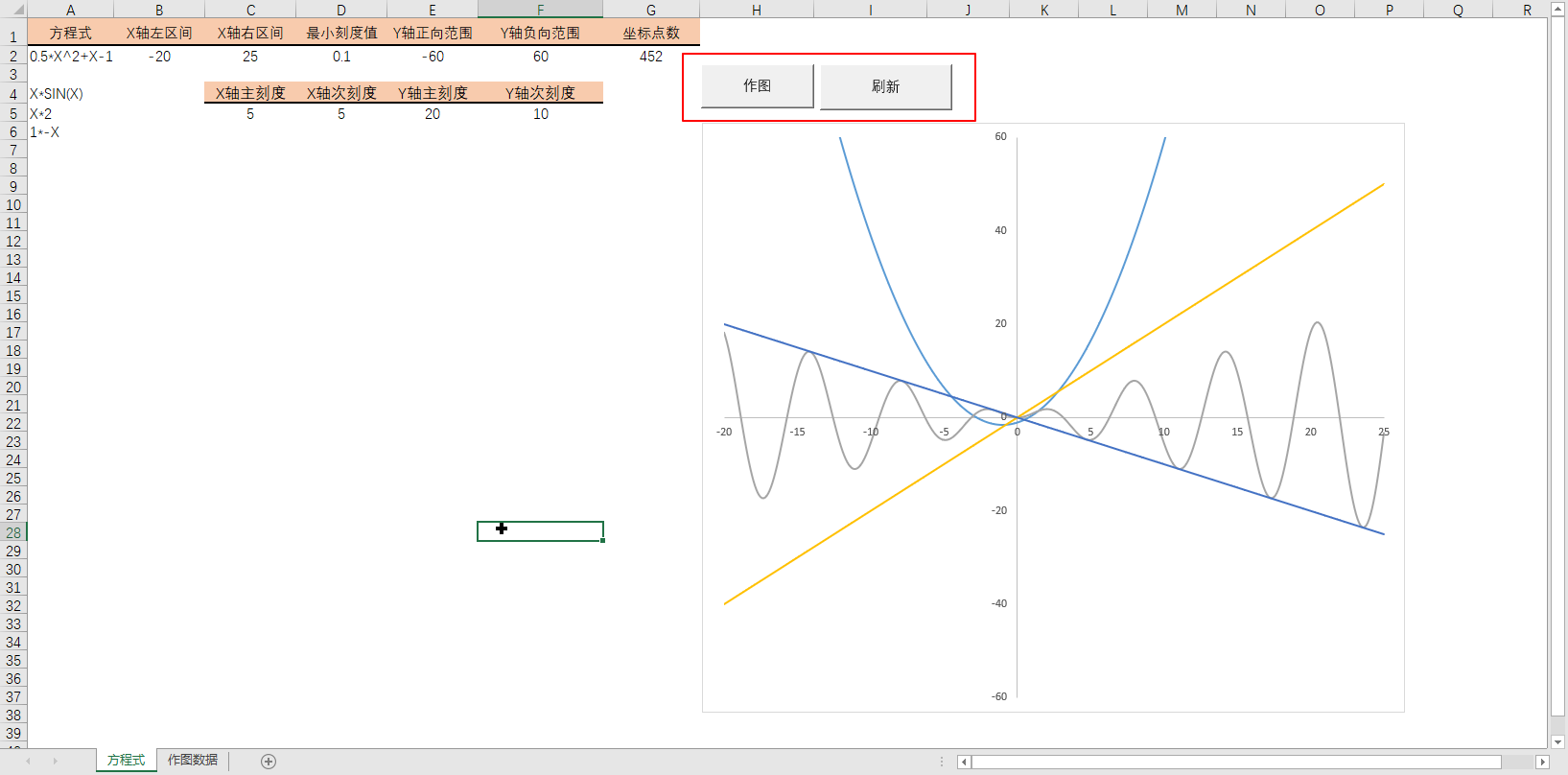Click the vertical scrollbar down arrow
Viewport: 1568px width, 775px height.
coord(1558,741)
